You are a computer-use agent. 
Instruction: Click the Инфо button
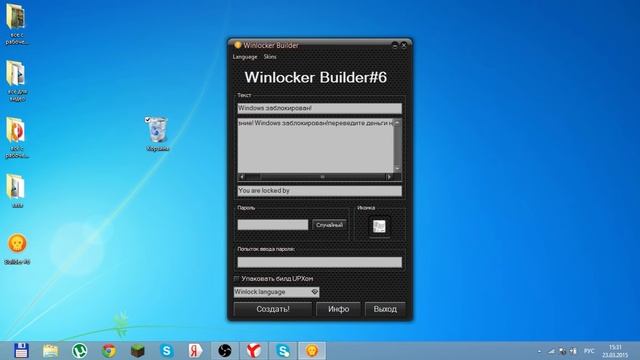click(x=338, y=309)
